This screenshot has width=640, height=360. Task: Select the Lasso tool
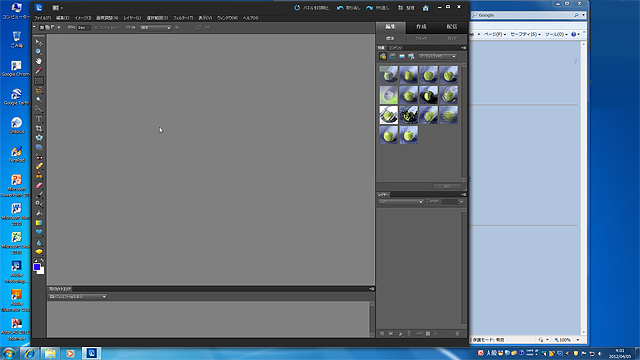pyautogui.click(x=39, y=90)
